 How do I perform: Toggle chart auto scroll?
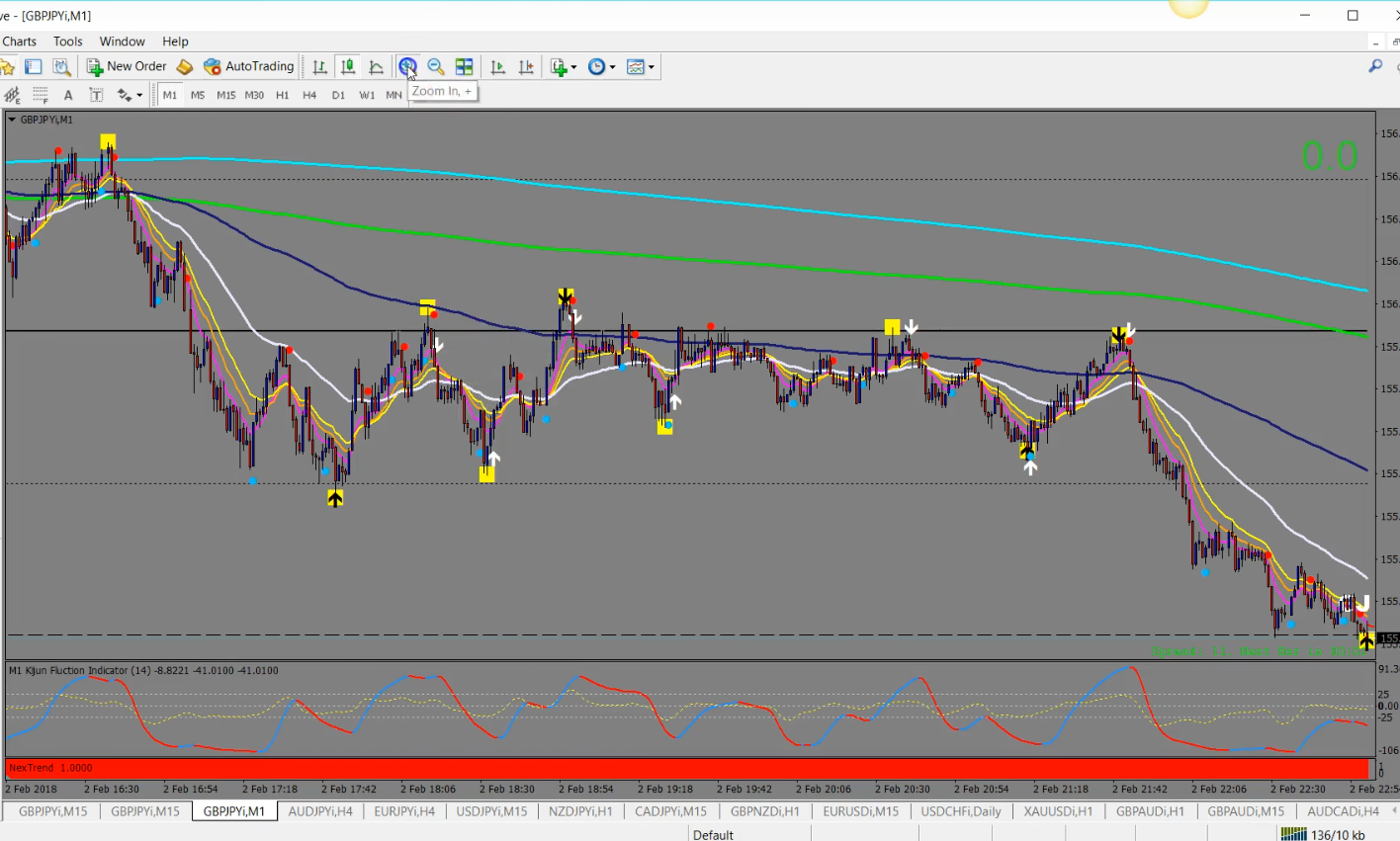(498, 67)
